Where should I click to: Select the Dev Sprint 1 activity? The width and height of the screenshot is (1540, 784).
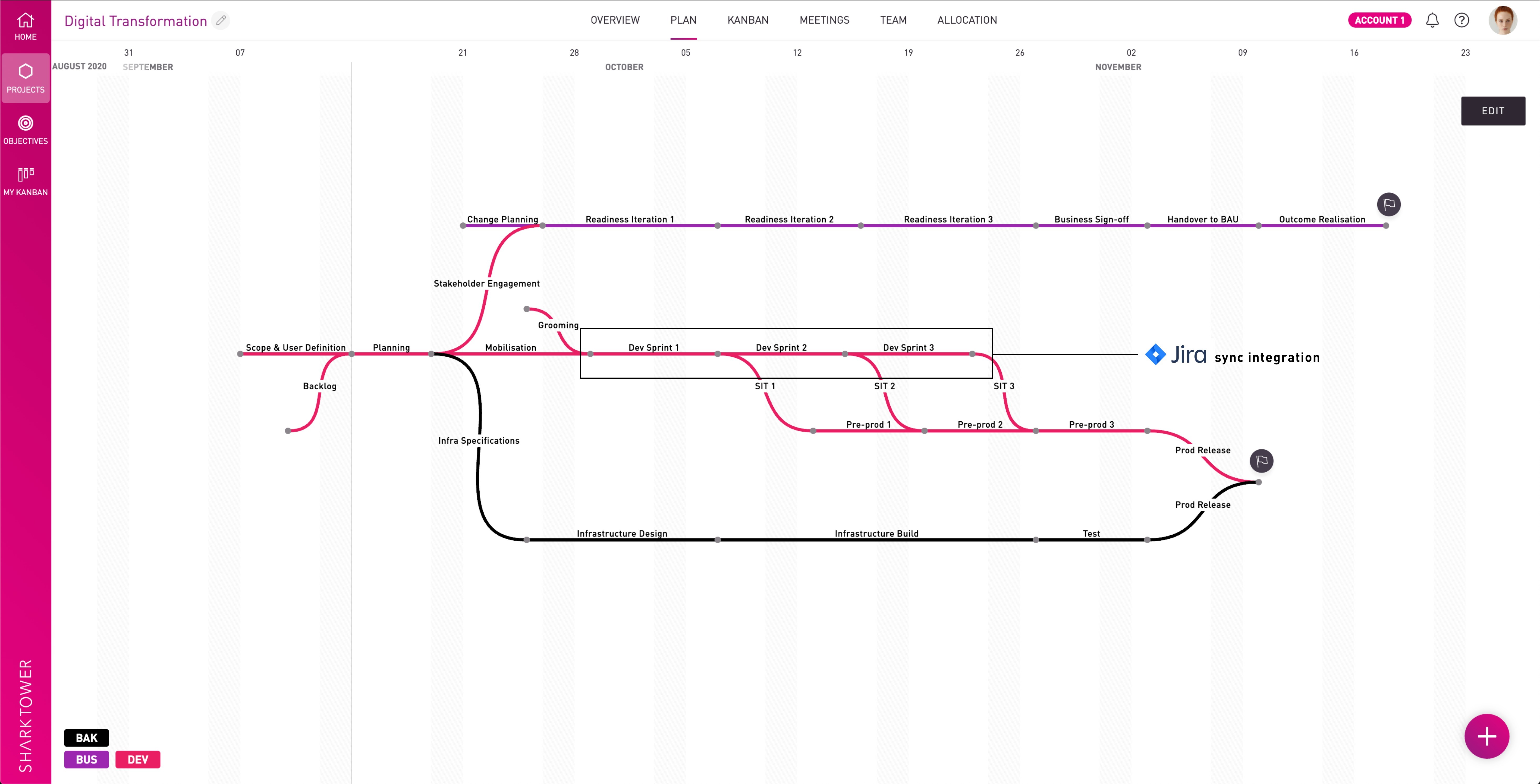(x=654, y=347)
